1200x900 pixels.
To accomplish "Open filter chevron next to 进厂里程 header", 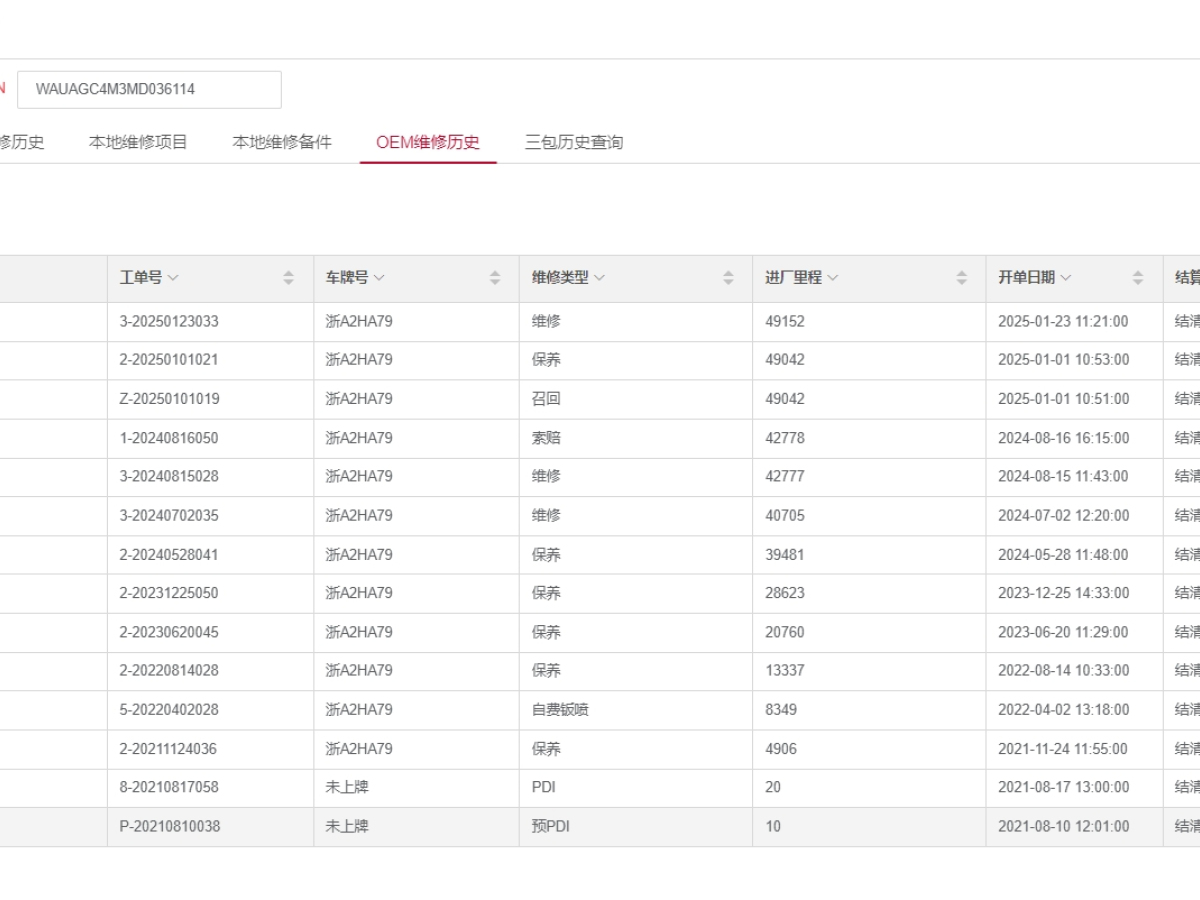I will [x=832, y=278].
